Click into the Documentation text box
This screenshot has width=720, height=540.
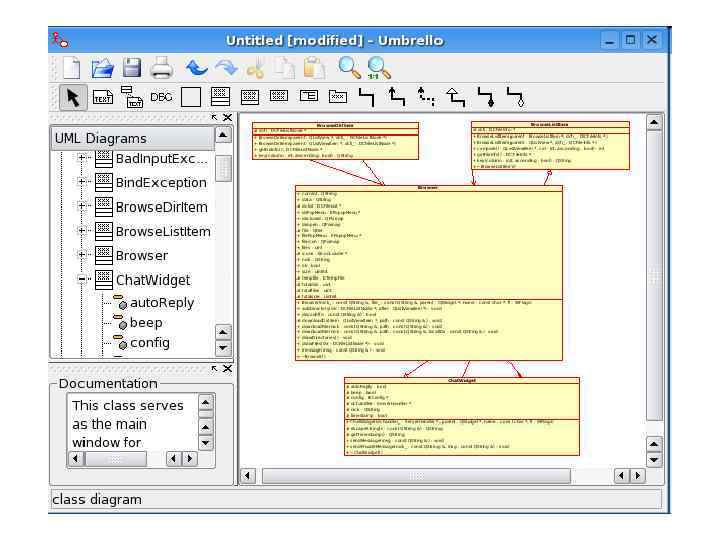tap(133, 423)
